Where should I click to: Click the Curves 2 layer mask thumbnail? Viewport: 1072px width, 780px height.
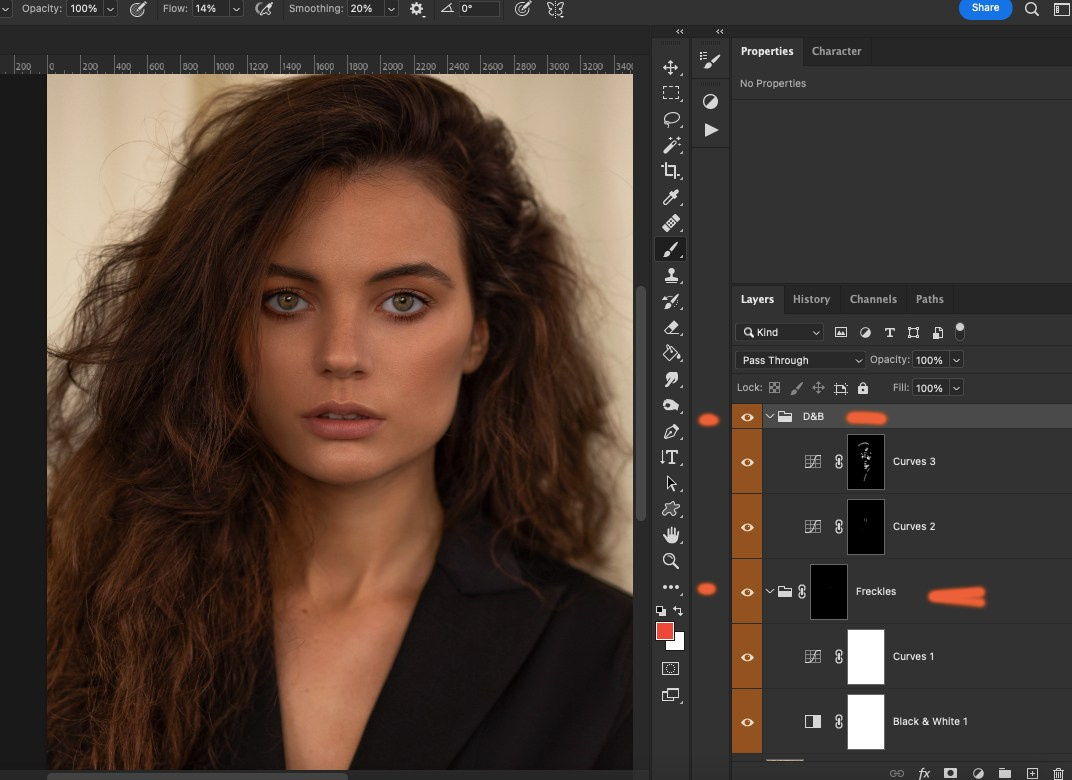pyautogui.click(x=865, y=526)
